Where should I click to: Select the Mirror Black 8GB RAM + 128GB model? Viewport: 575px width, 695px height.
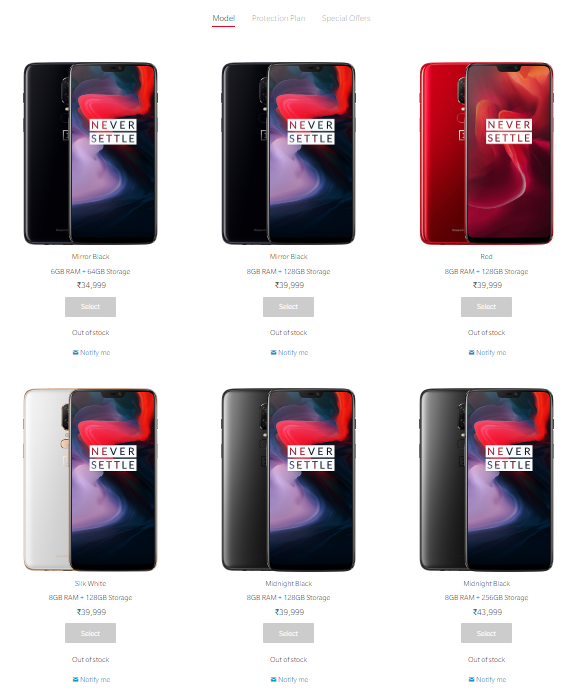click(288, 307)
